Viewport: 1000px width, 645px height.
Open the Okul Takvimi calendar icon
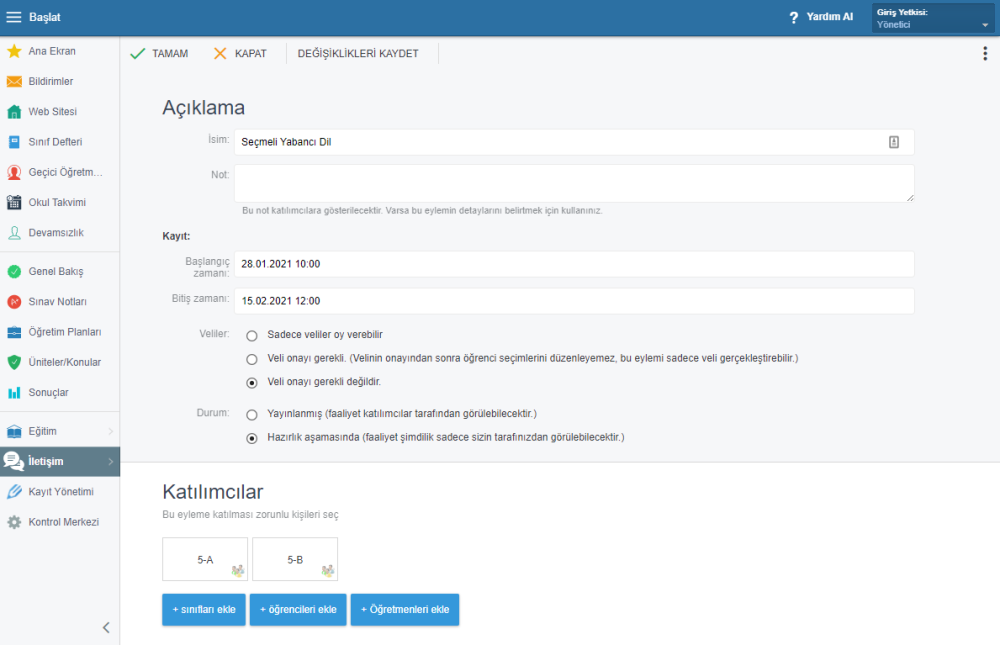(14, 202)
